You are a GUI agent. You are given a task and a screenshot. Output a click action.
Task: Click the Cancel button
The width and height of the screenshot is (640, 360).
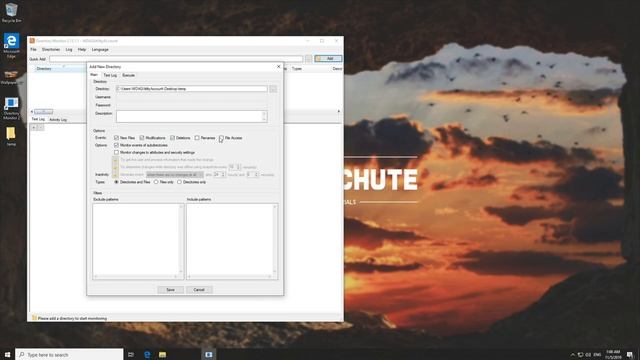(199, 289)
